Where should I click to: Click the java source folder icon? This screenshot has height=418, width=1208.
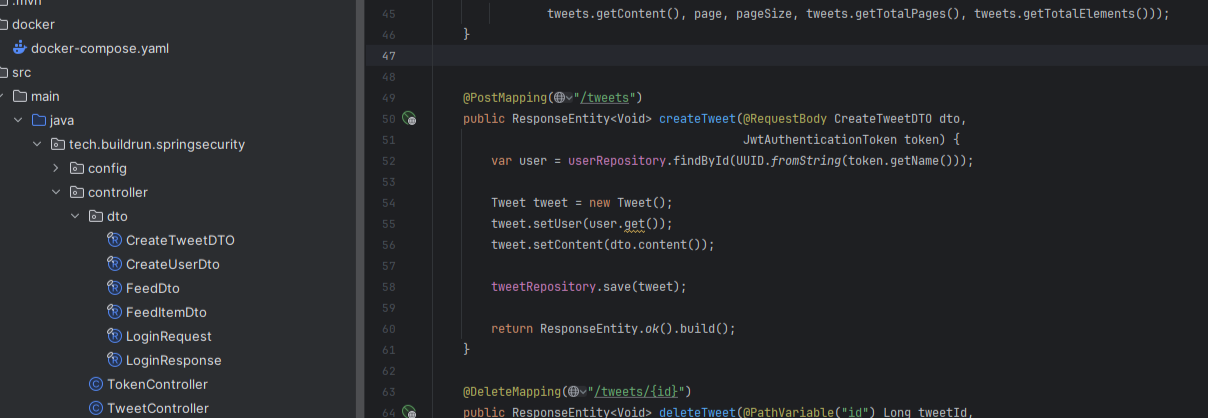pyautogui.click(x=39, y=120)
